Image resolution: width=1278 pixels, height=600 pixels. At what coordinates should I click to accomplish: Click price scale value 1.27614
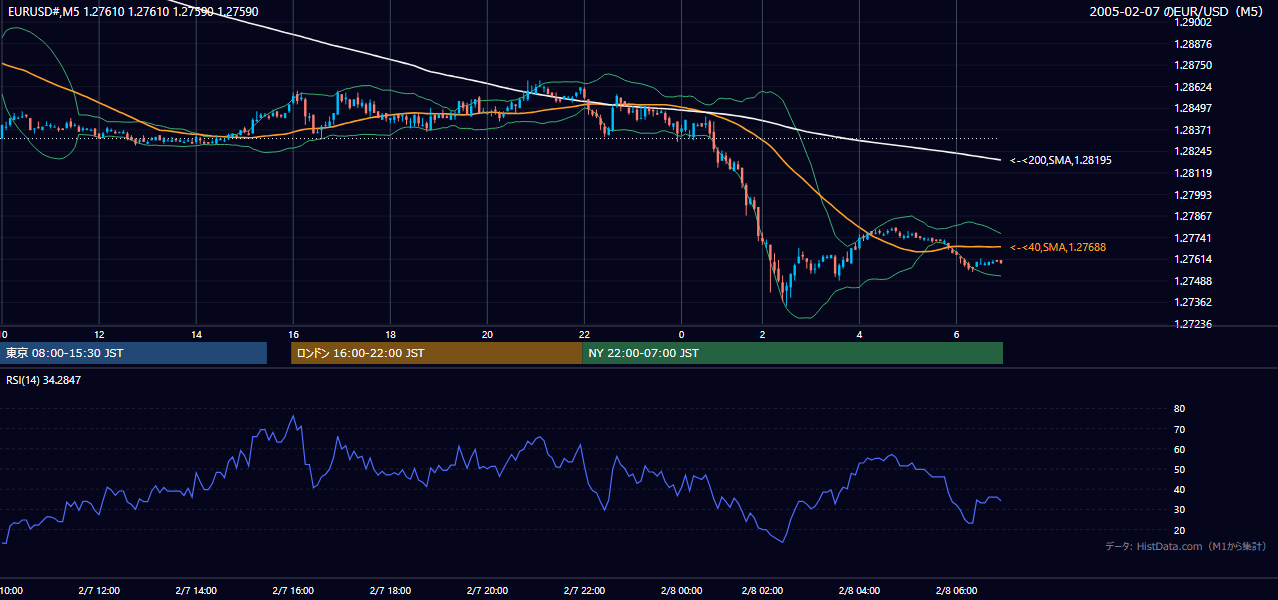click(x=1192, y=259)
